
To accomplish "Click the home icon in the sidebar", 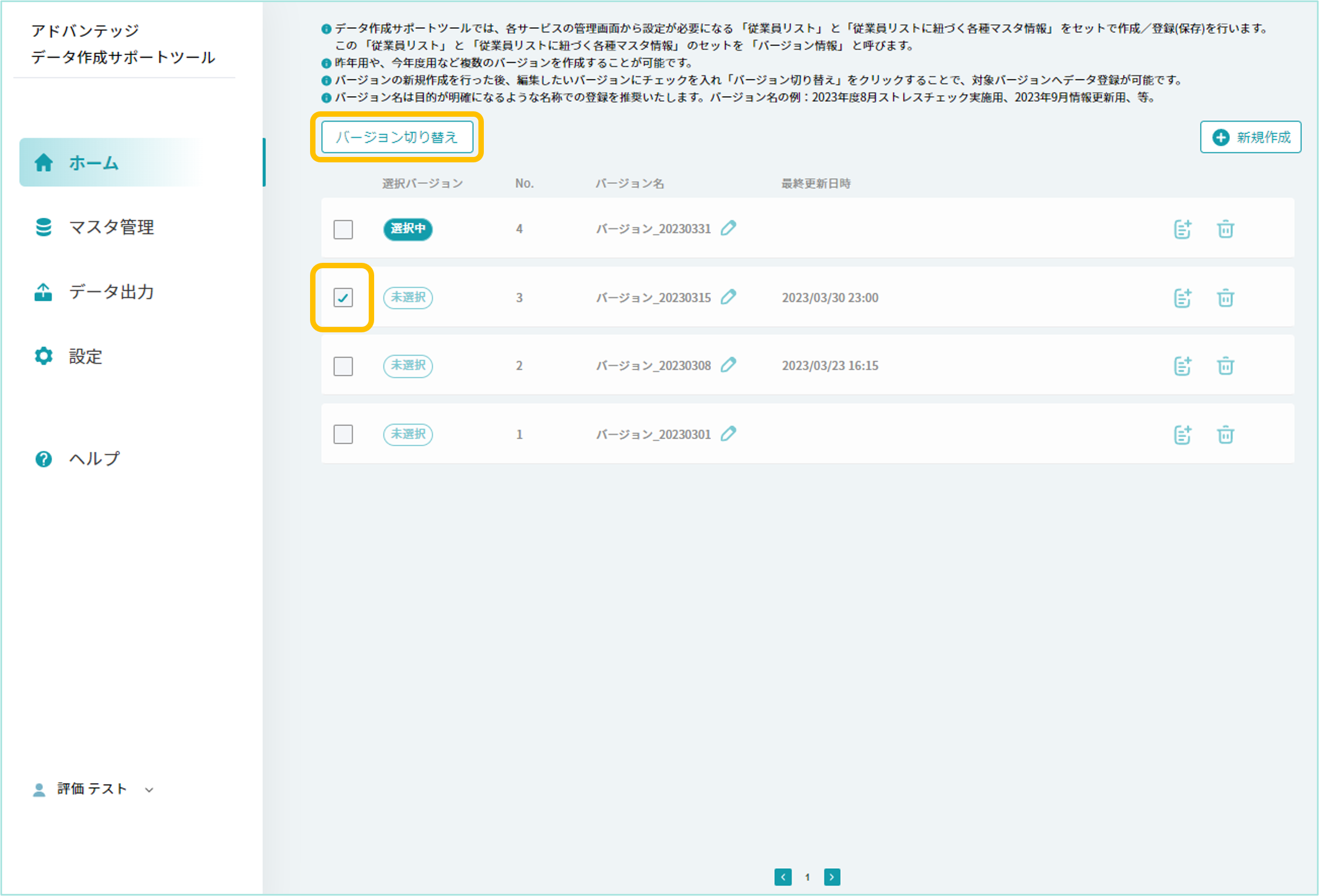I will [x=43, y=163].
